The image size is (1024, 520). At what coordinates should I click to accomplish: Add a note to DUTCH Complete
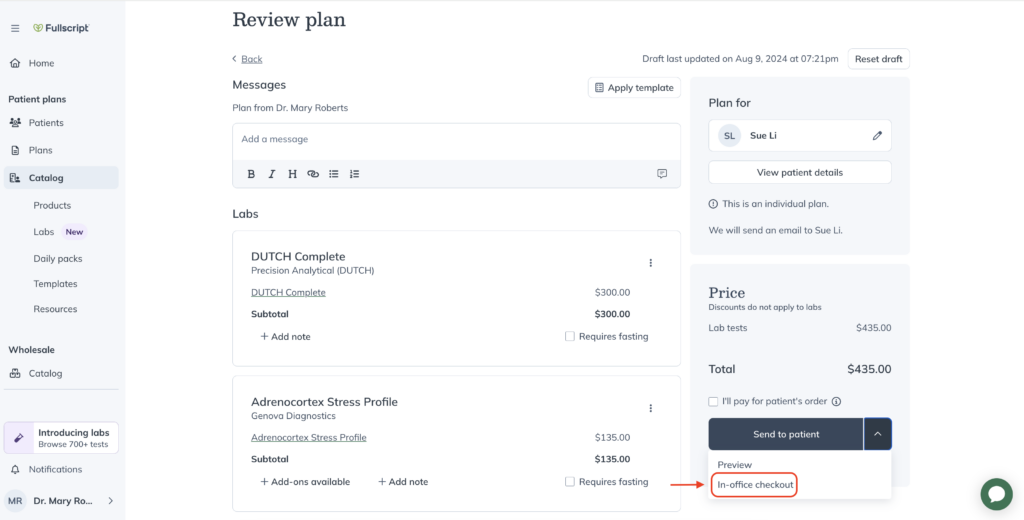coord(285,336)
